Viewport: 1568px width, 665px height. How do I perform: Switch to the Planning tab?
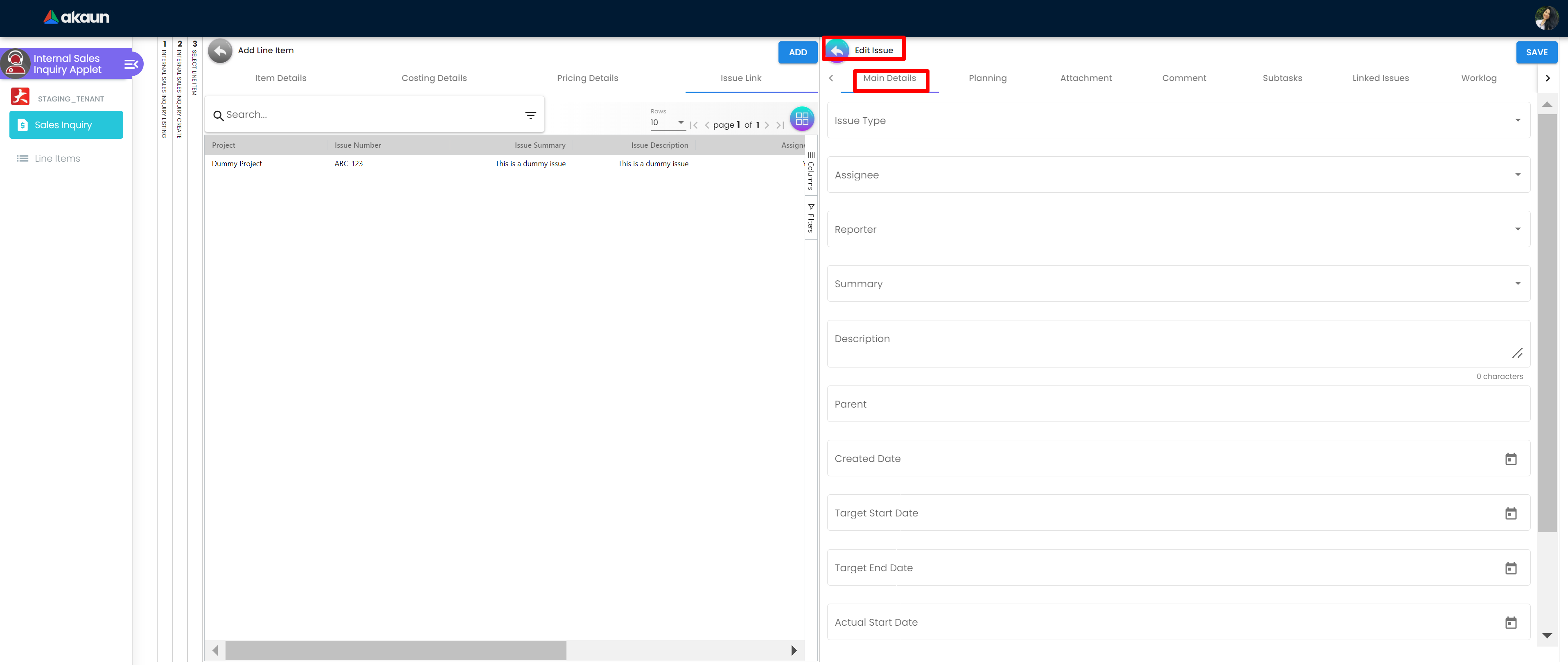[x=987, y=78]
